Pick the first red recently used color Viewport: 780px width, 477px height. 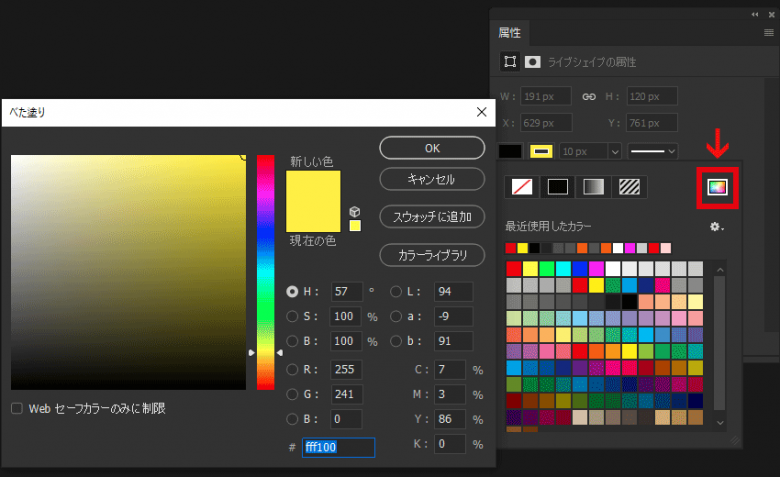point(510,248)
